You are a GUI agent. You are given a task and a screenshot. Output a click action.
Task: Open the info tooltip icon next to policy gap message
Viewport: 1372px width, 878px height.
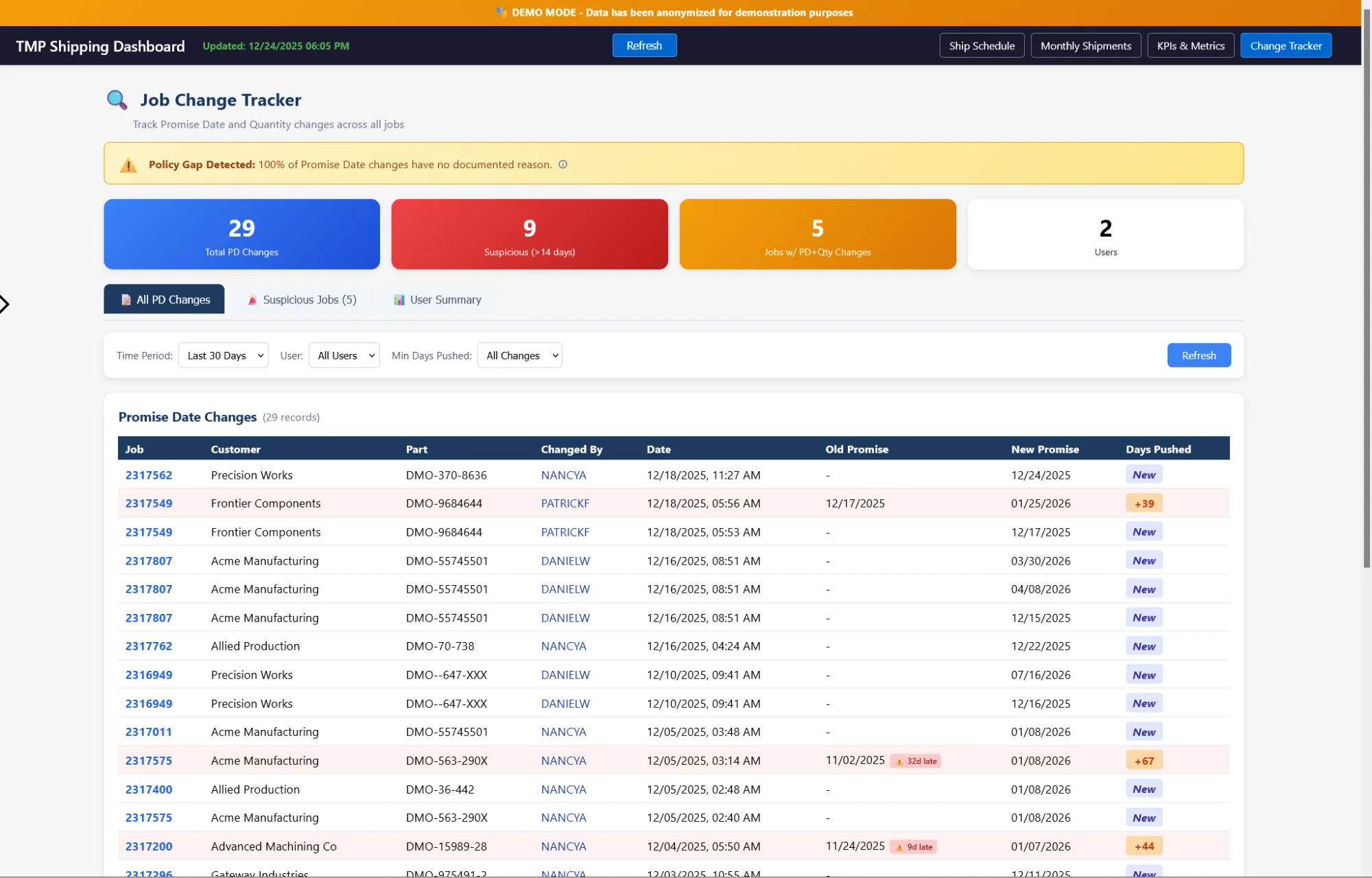pos(563,165)
